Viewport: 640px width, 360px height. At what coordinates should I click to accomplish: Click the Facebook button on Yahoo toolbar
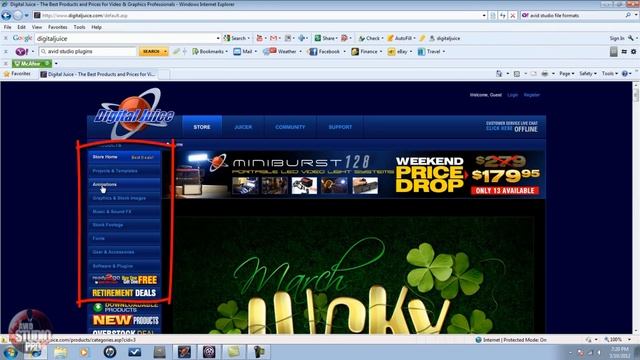pyautogui.click(x=327, y=52)
